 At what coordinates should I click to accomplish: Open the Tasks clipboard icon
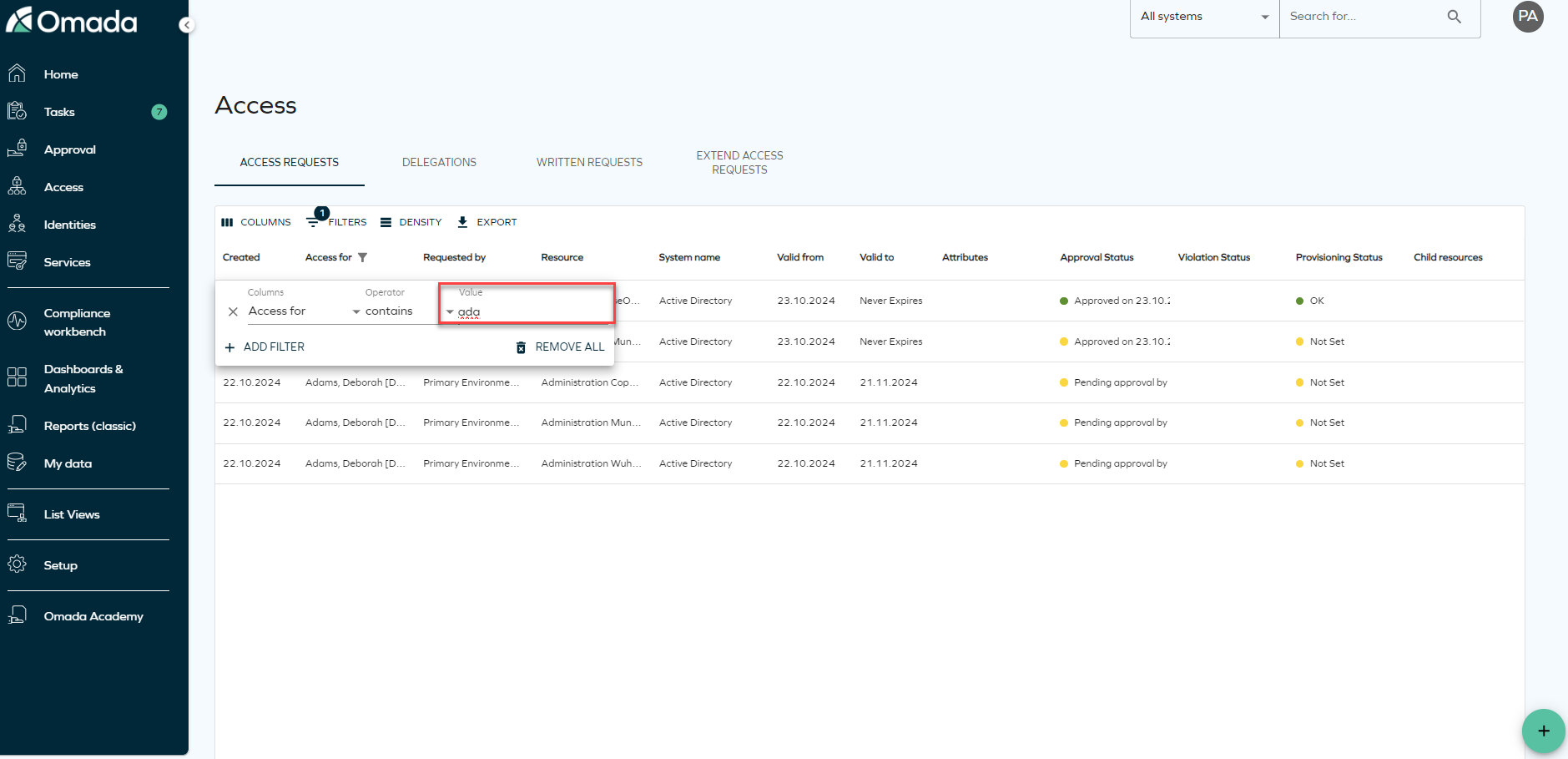pyautogui.click(x=17, y=111)
